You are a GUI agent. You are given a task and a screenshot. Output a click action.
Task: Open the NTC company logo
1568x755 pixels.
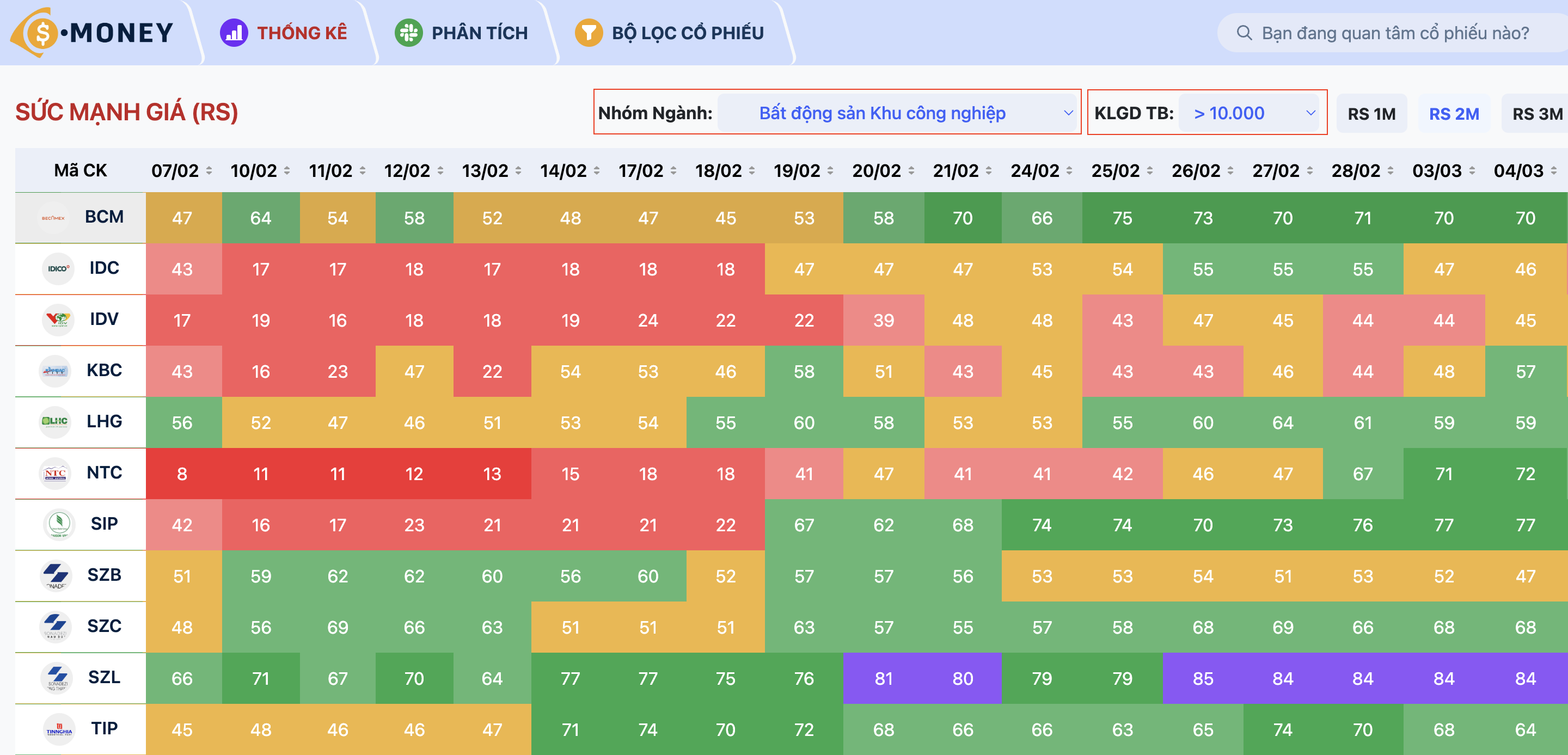point(55,474)
